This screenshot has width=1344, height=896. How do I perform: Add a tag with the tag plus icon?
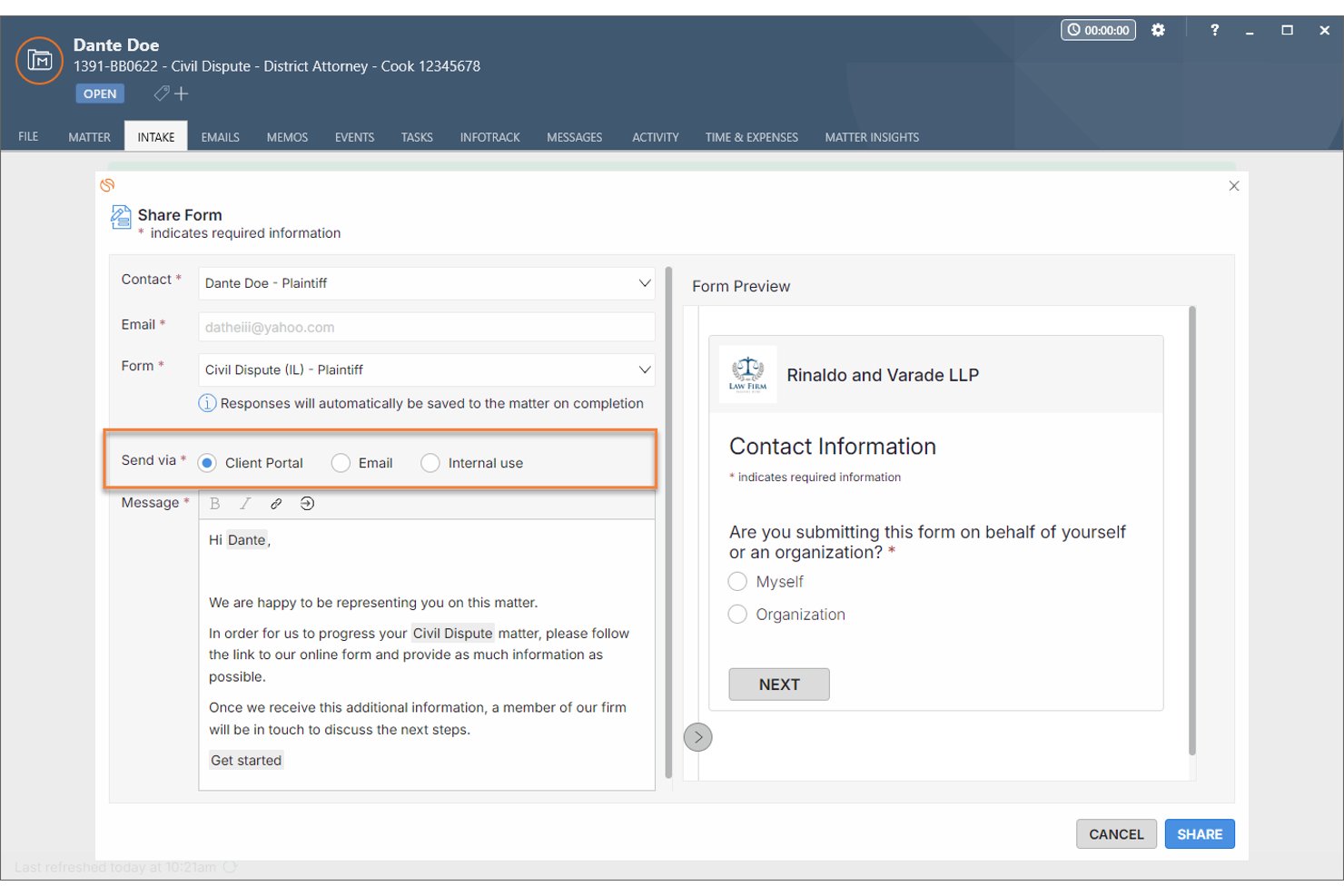tap(171, 94)
